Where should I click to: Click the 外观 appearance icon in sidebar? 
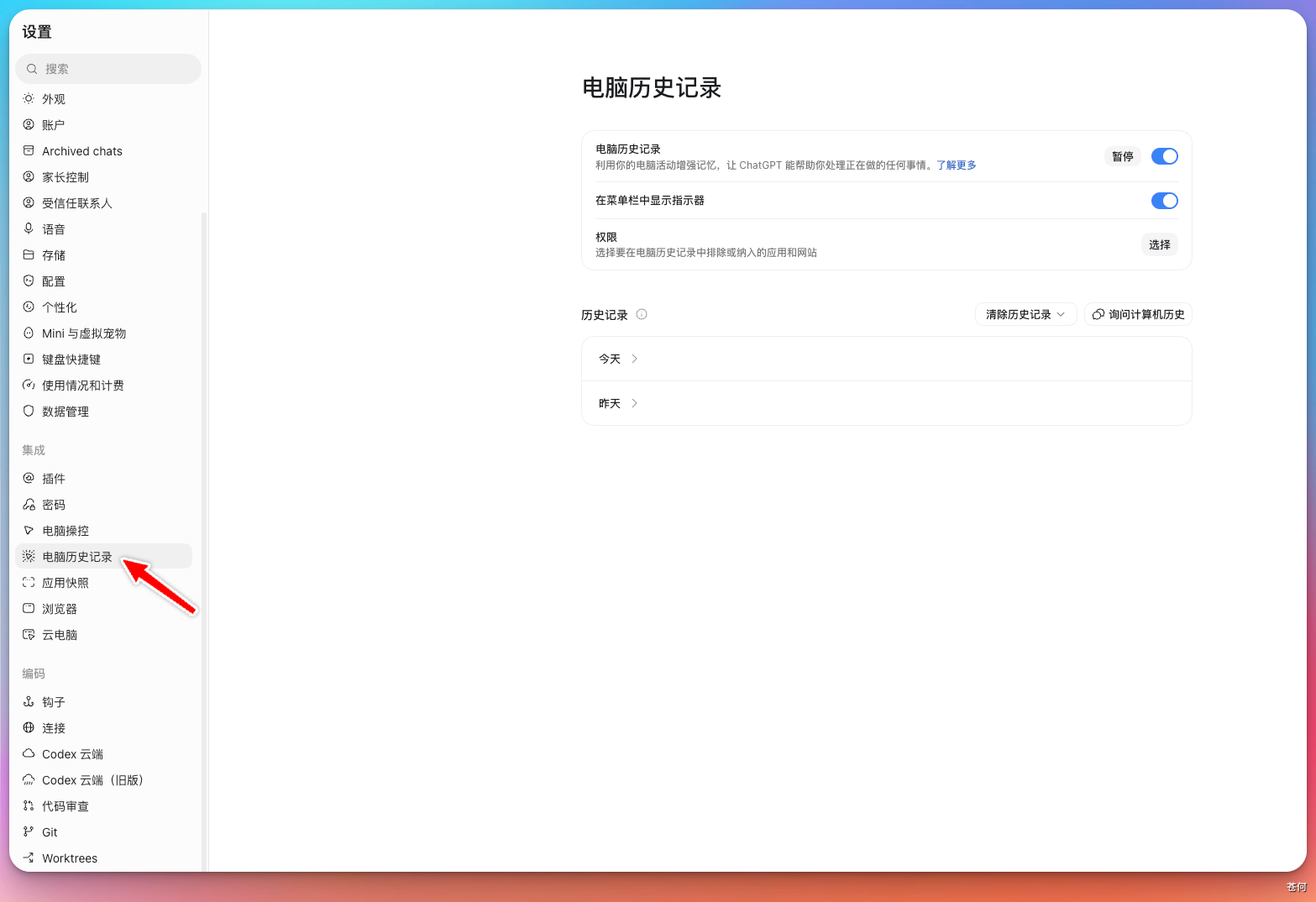coord(29,98)
